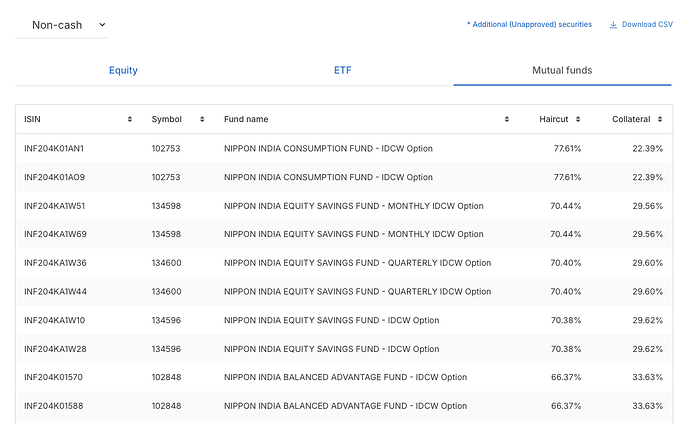Image resolution: width=690 pixels, height=424 pixels.
Task: Select the Mutual funds tab
Action: 562,70
